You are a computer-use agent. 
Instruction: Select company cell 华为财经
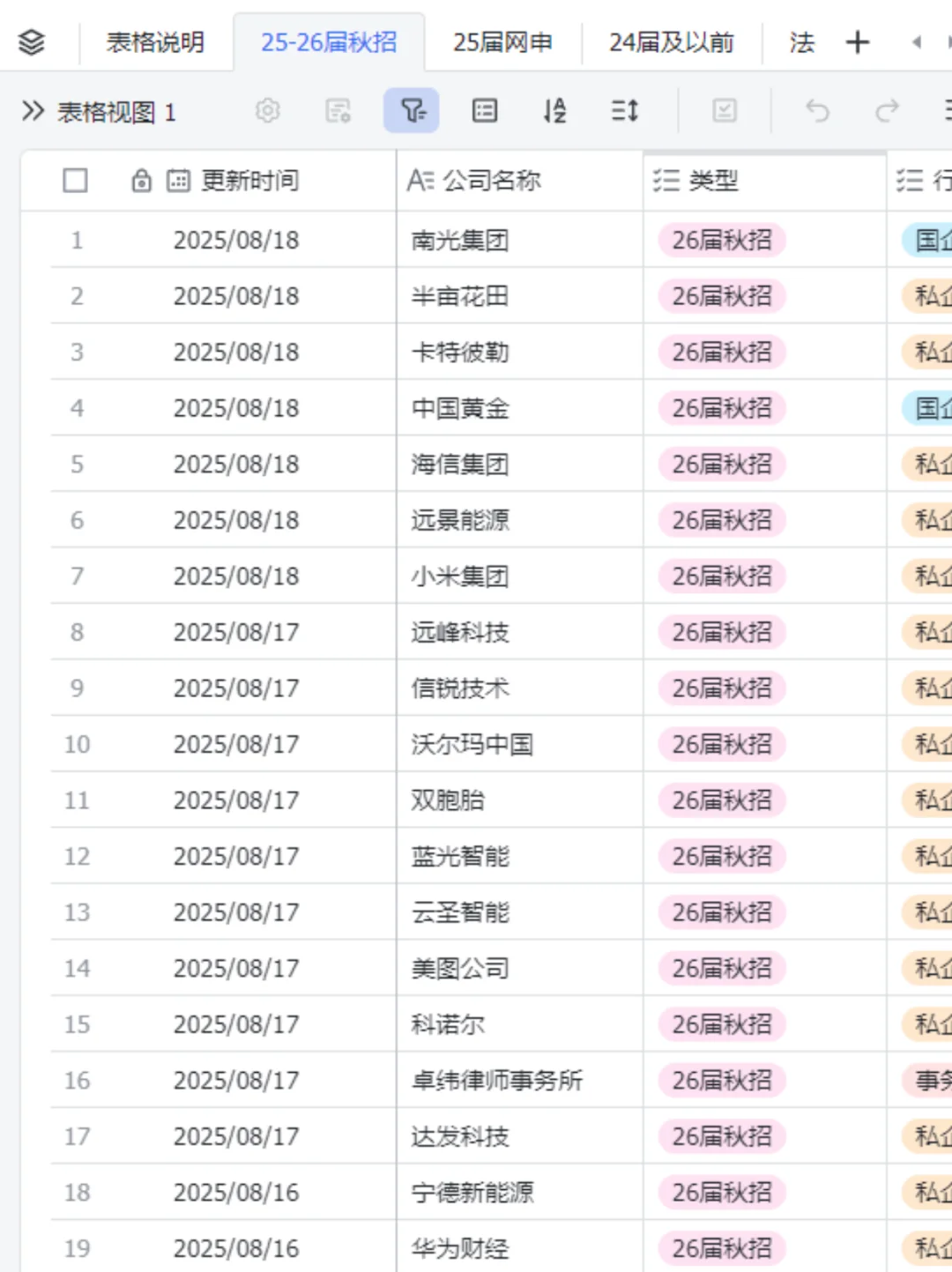point(520,1247)
